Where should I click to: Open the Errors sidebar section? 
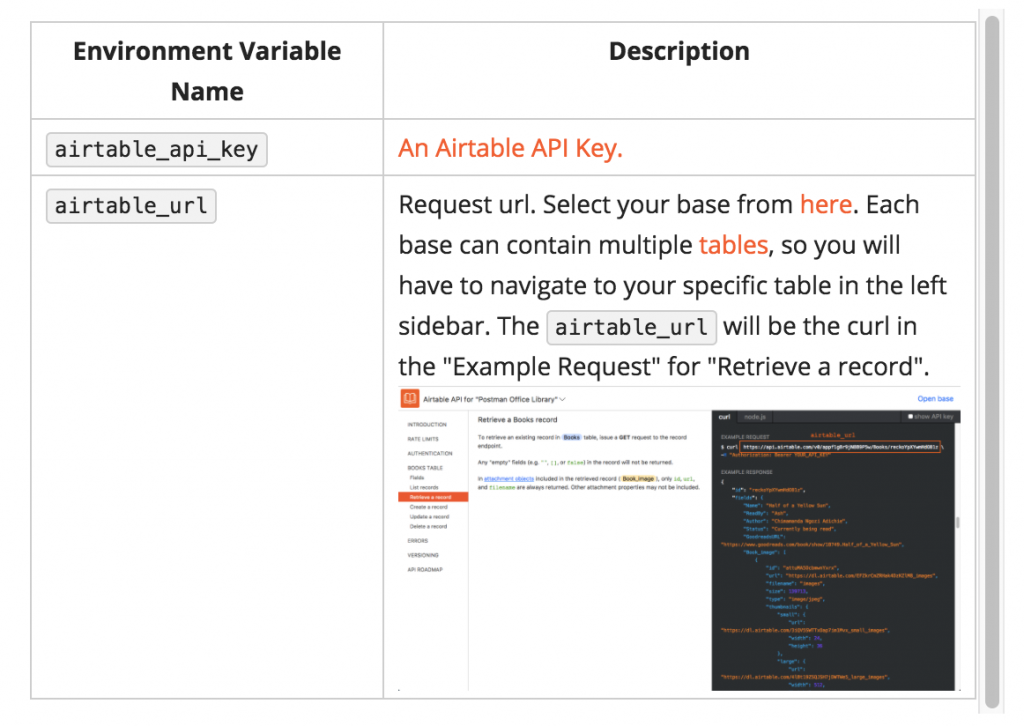[418, 541]
